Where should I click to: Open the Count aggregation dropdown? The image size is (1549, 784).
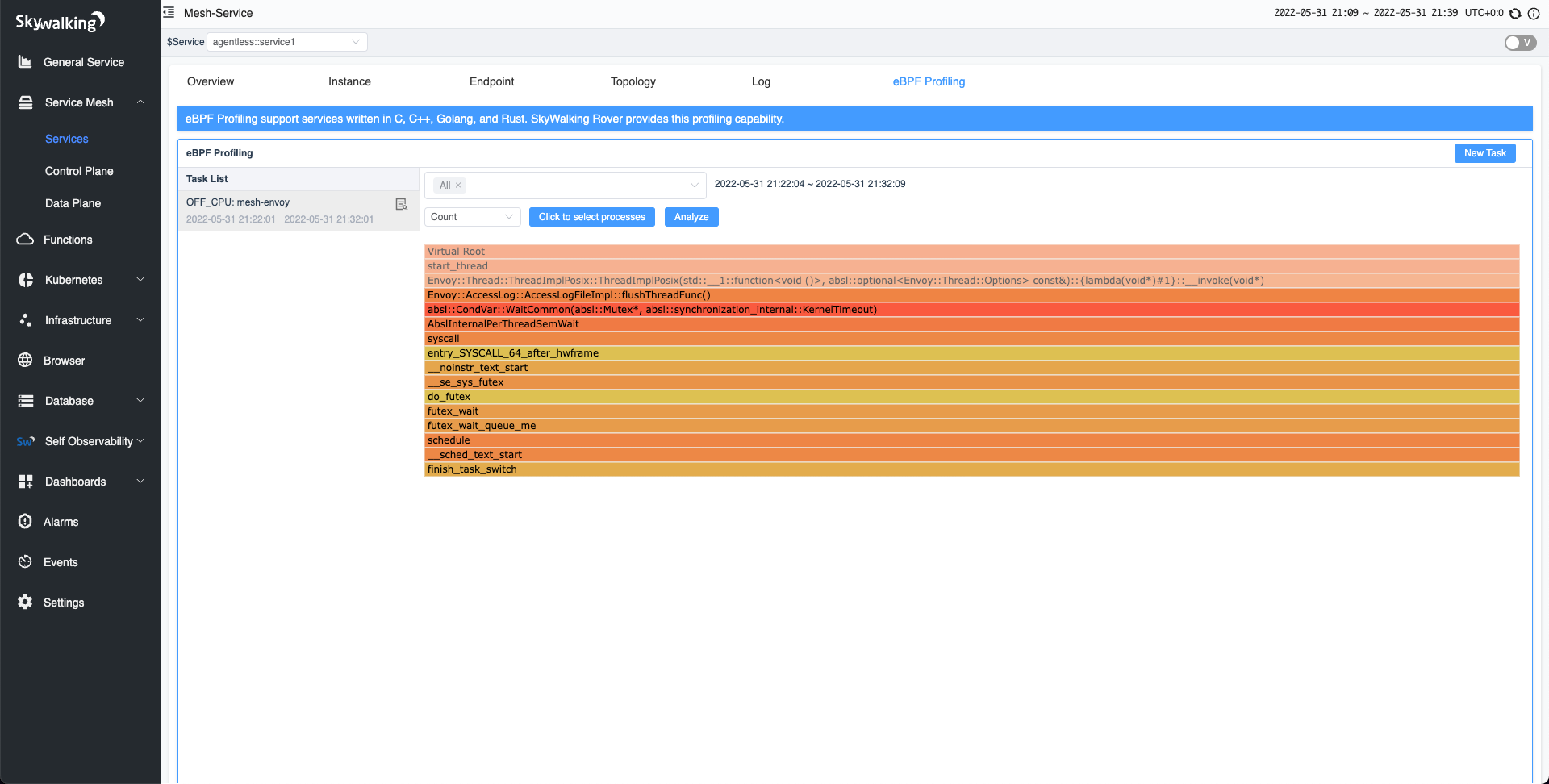point(472,216)
